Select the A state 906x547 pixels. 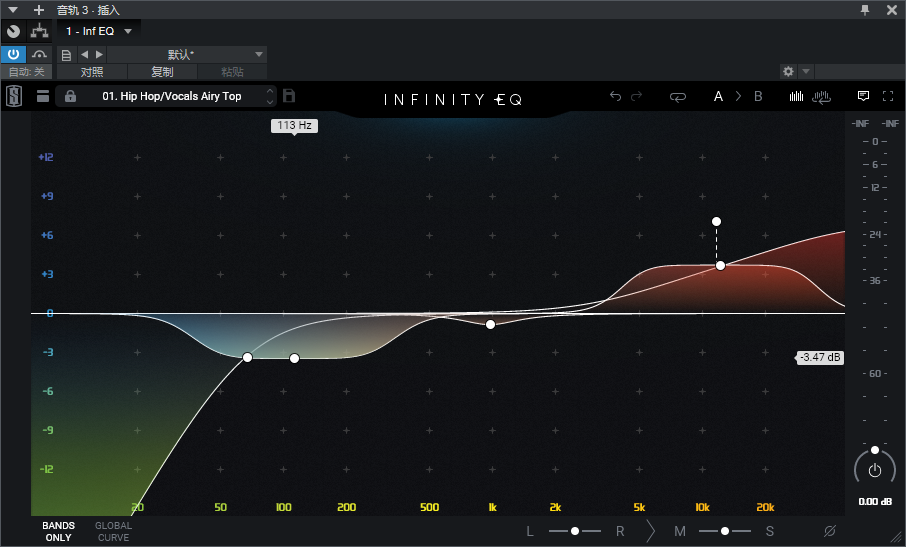pyautogui.click(x=718, y=96)
